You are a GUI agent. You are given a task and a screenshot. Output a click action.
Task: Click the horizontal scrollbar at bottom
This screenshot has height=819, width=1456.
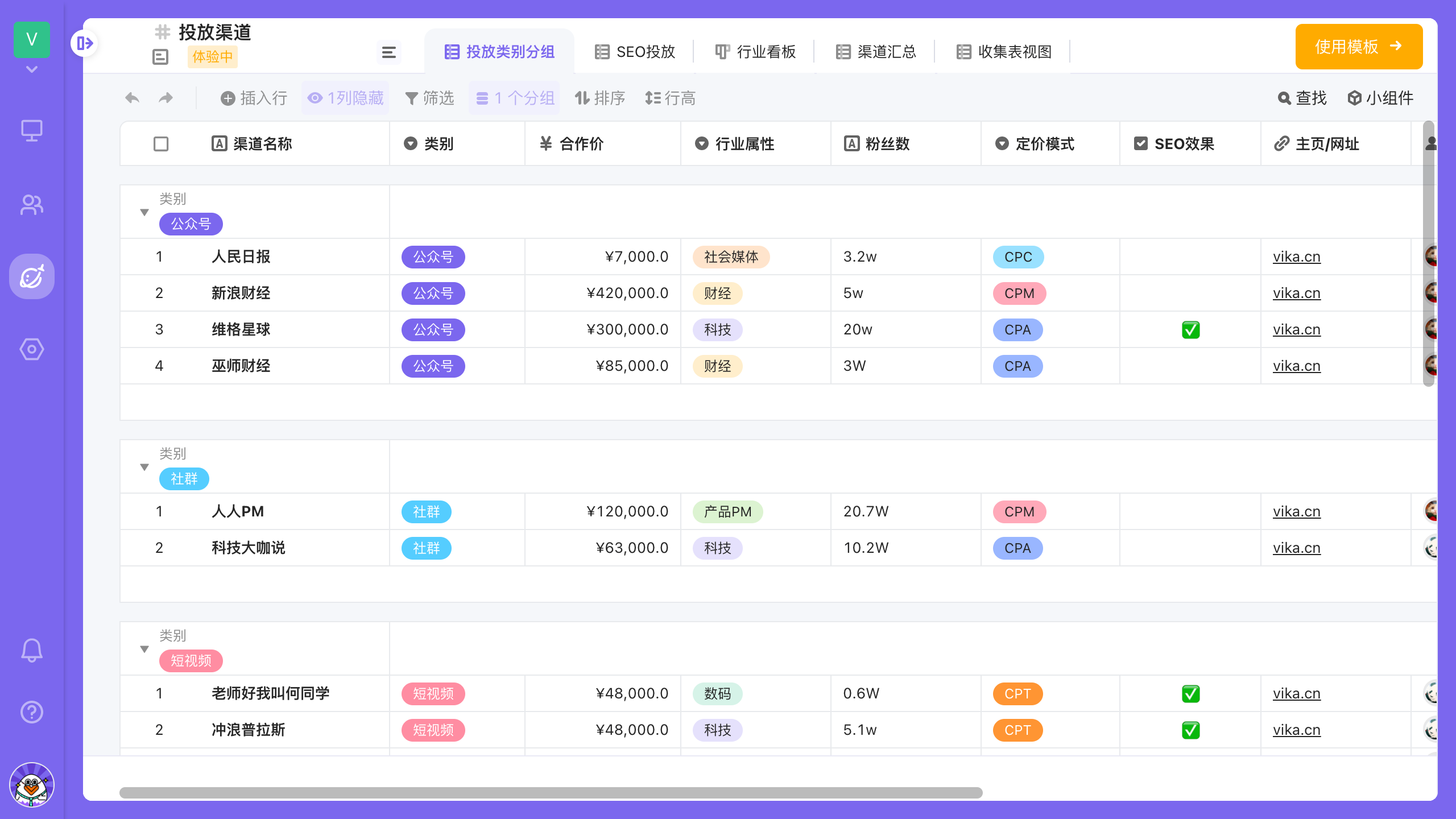[x=551, y=792]
